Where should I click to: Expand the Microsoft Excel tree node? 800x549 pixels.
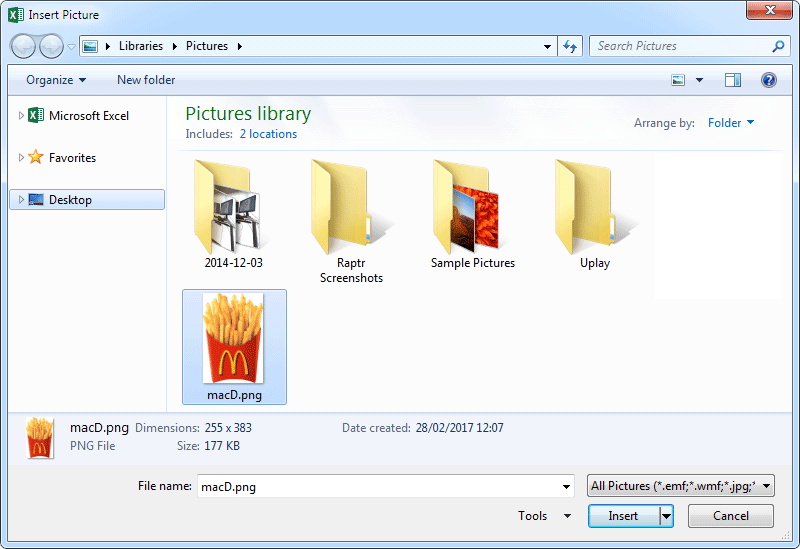(21, 116)
